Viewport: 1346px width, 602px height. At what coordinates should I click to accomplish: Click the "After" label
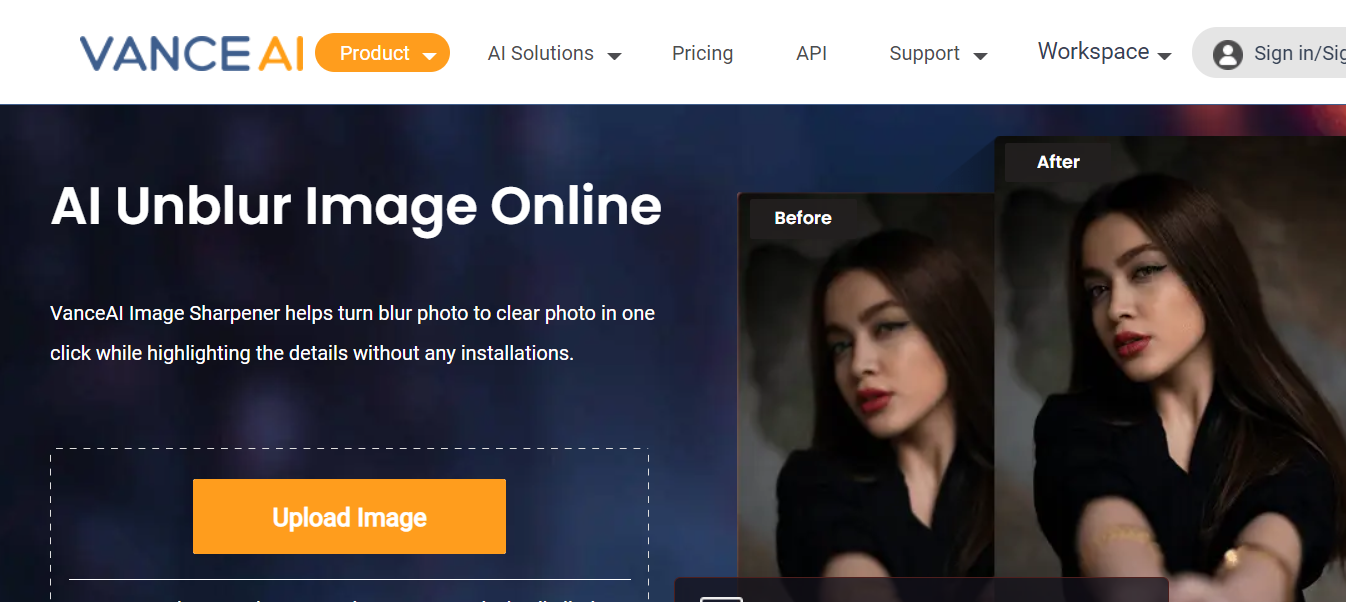[x=1058, y=162]
